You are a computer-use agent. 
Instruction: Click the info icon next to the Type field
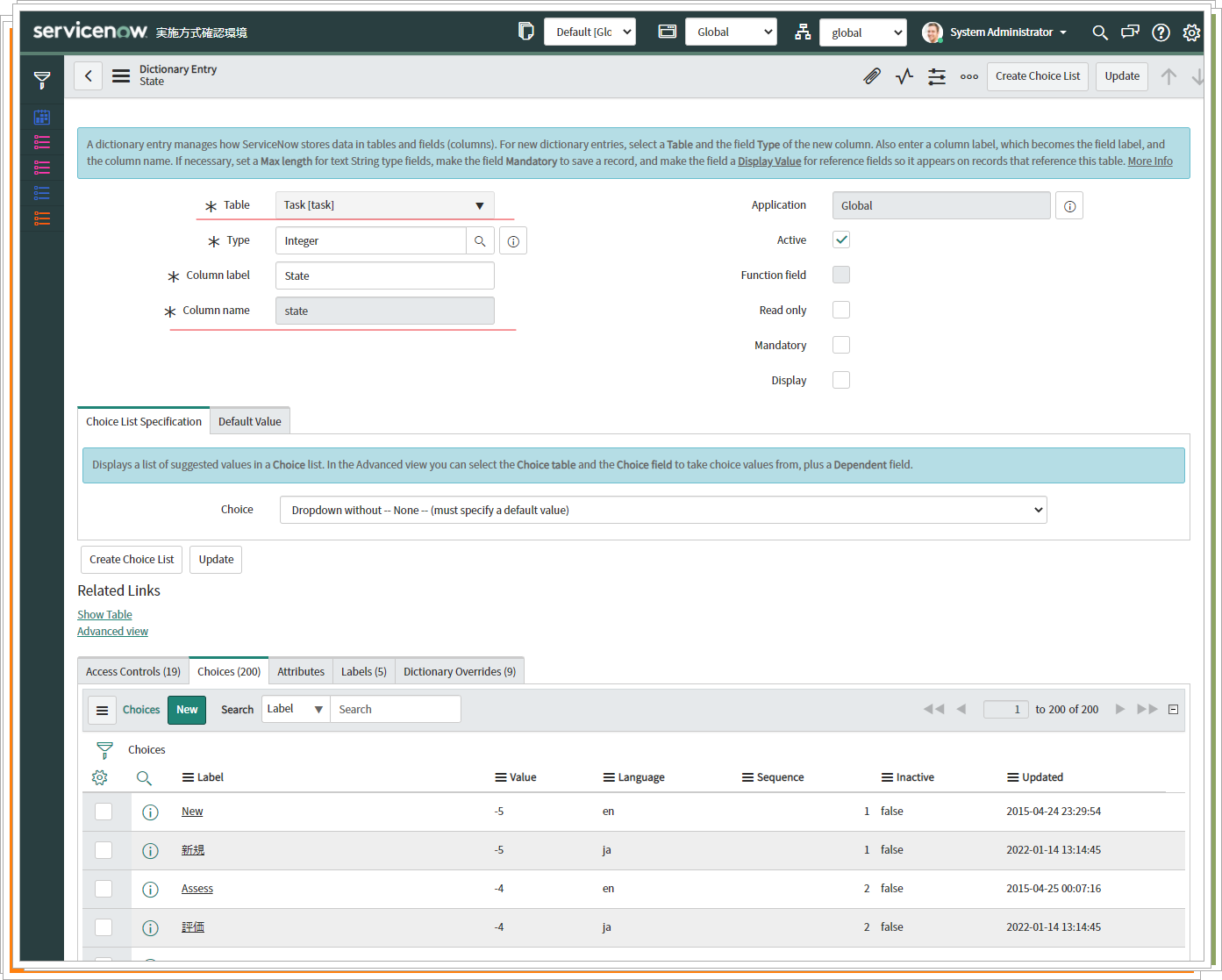click(x=512, y=240)
